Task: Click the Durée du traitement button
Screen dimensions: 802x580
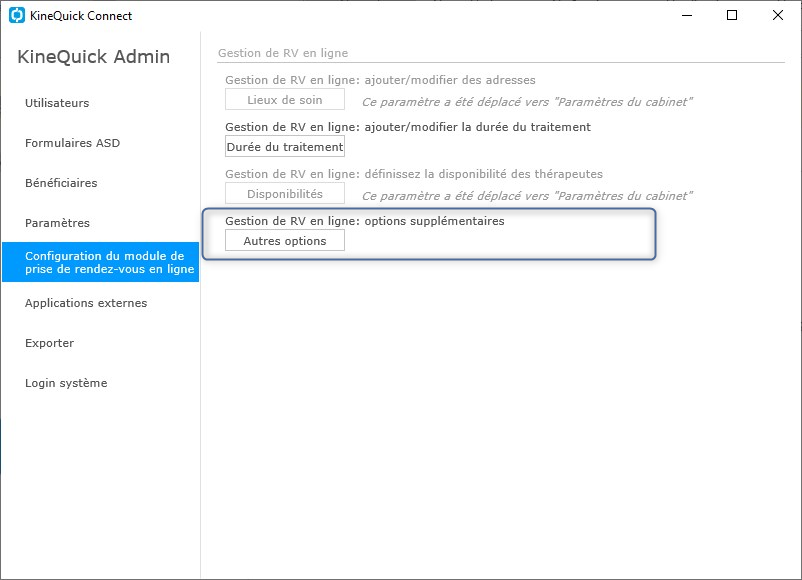Action: coord(285,147)
